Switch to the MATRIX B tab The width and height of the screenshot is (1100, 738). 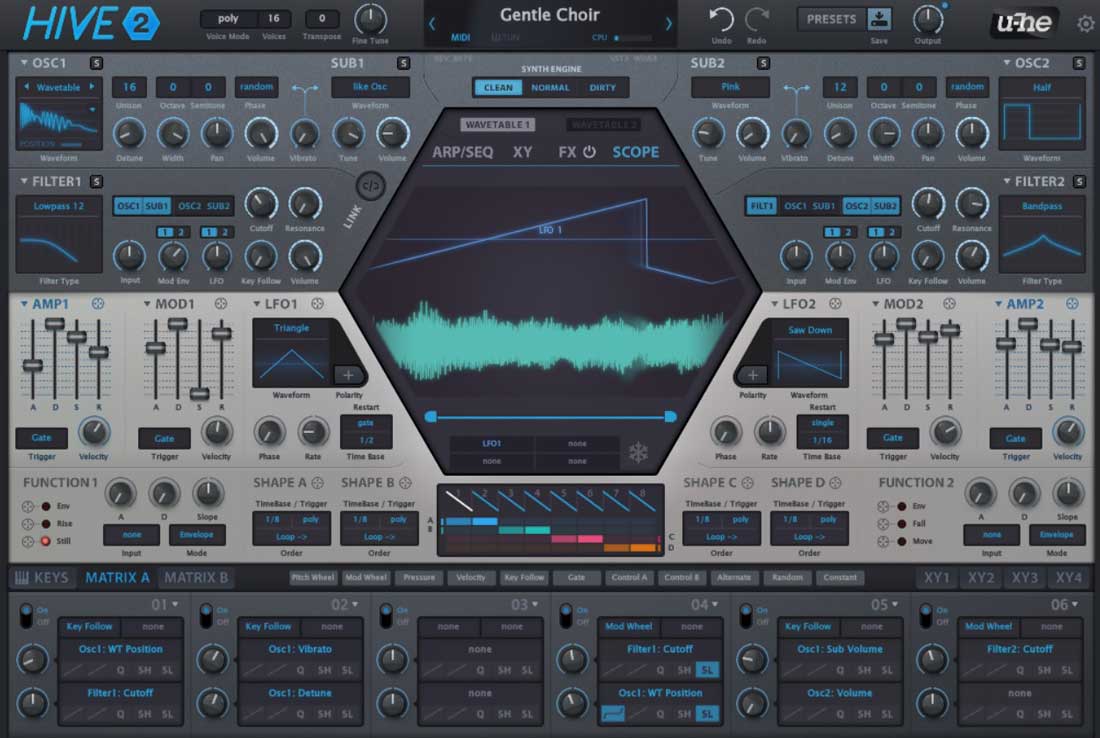point(196,577)
